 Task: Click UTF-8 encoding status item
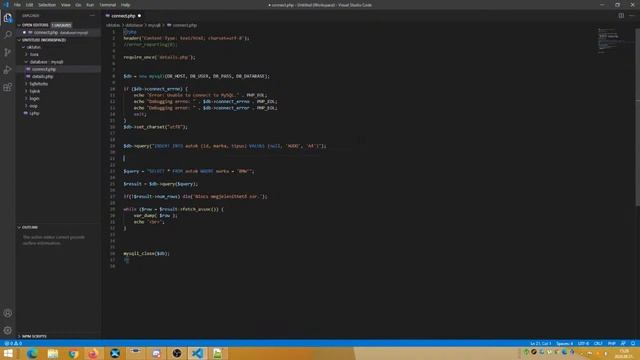583,344
